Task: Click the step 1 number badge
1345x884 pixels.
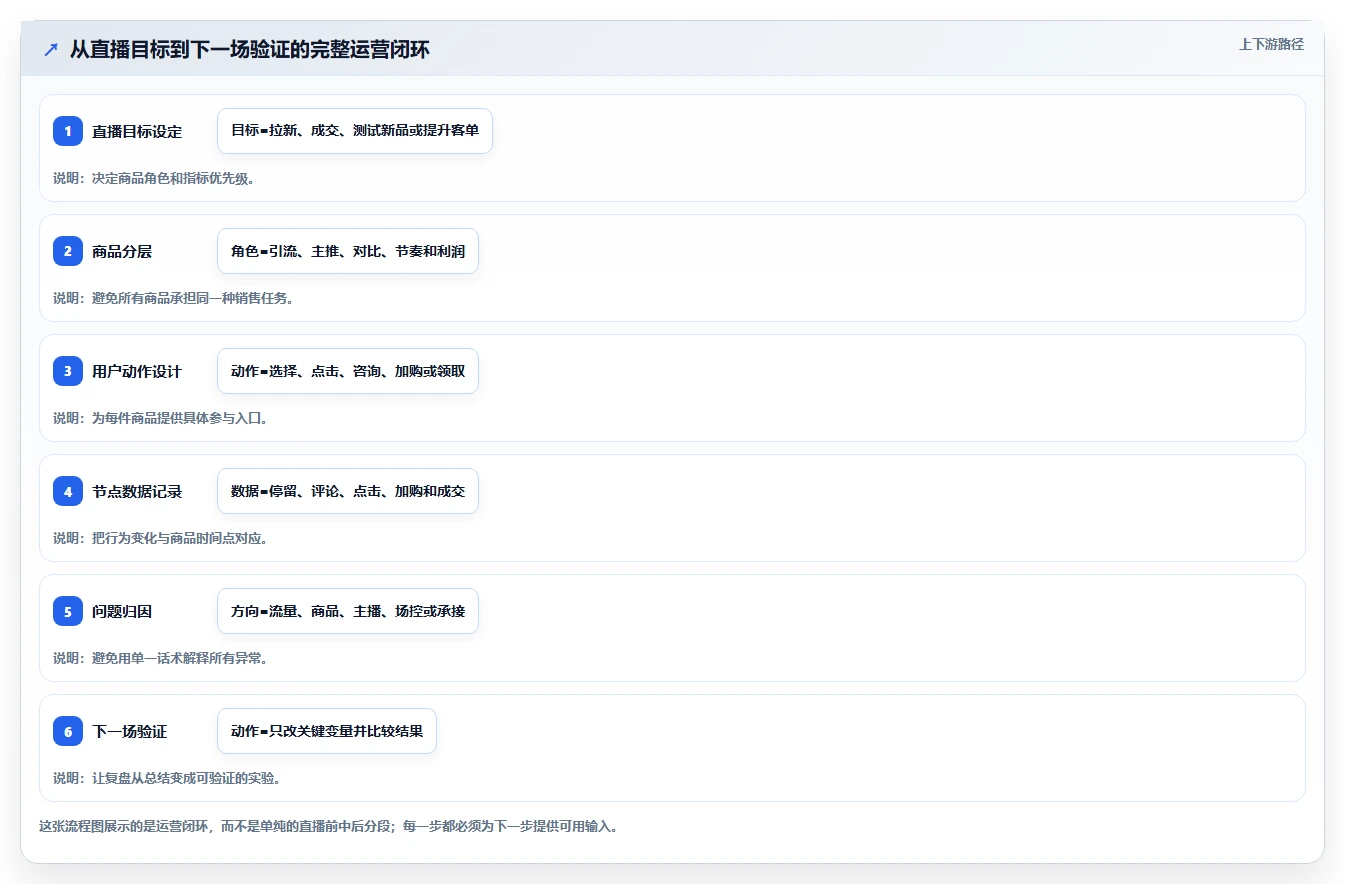Action: pyautogui.click(x=68, y=131)
